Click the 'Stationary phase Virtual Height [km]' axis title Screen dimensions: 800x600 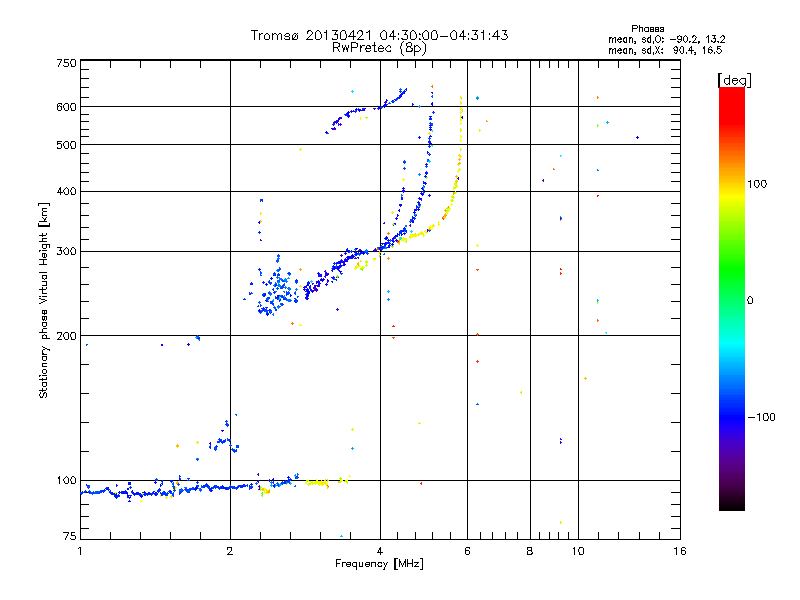click(x=44, y=300)
